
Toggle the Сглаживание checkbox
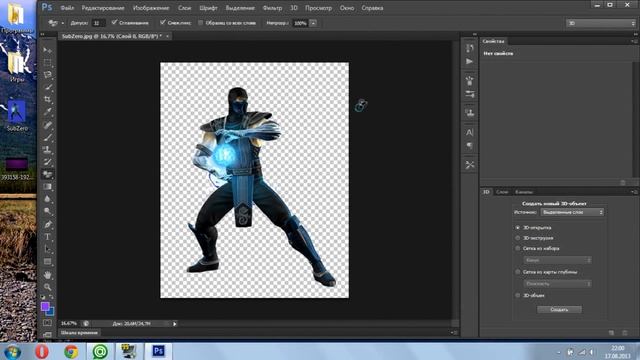point(114,22)
